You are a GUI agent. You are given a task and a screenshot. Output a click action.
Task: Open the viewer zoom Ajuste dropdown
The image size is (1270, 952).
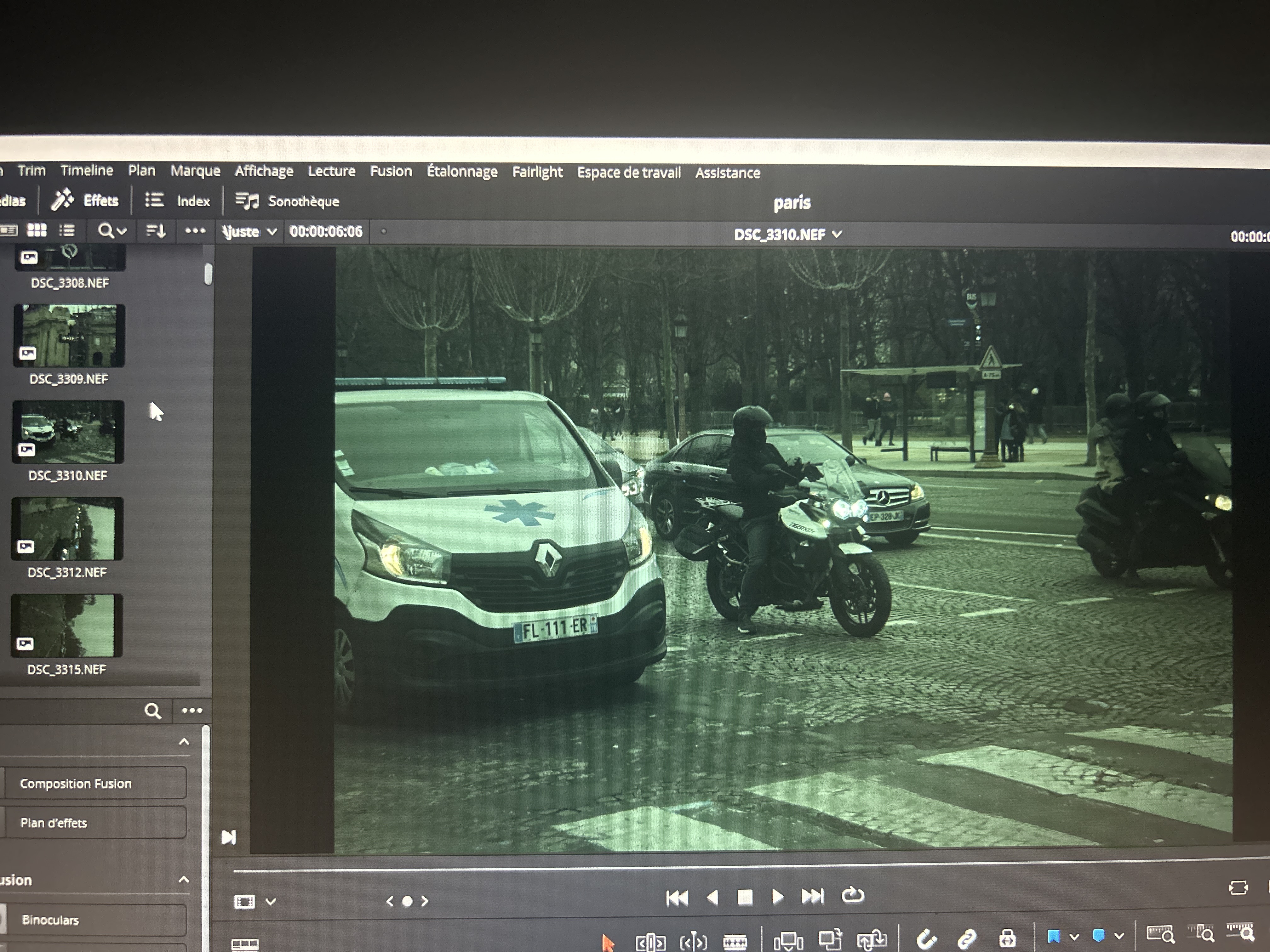[250, 232]
